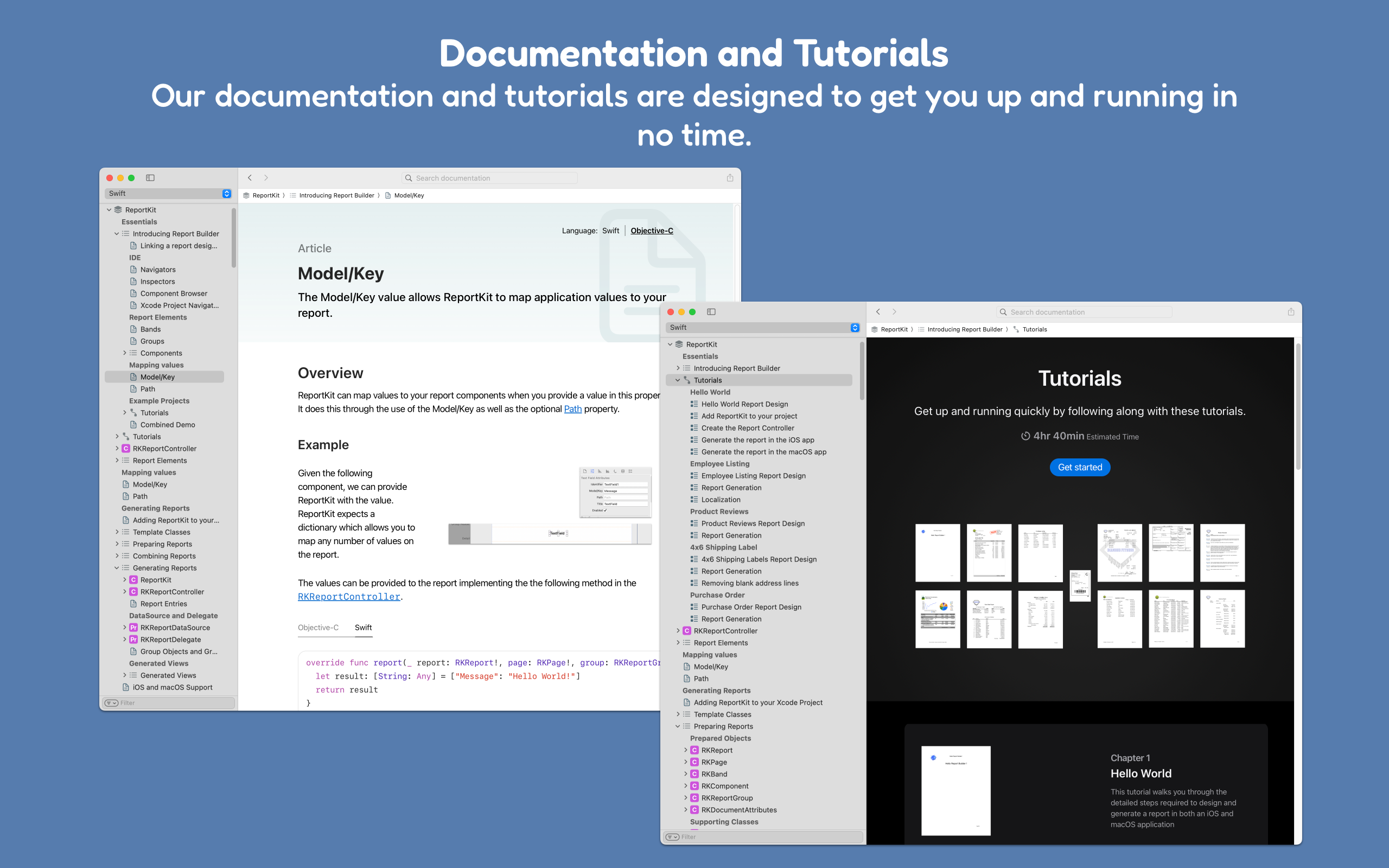Open the RKReportController link

[x=349, y=597]
